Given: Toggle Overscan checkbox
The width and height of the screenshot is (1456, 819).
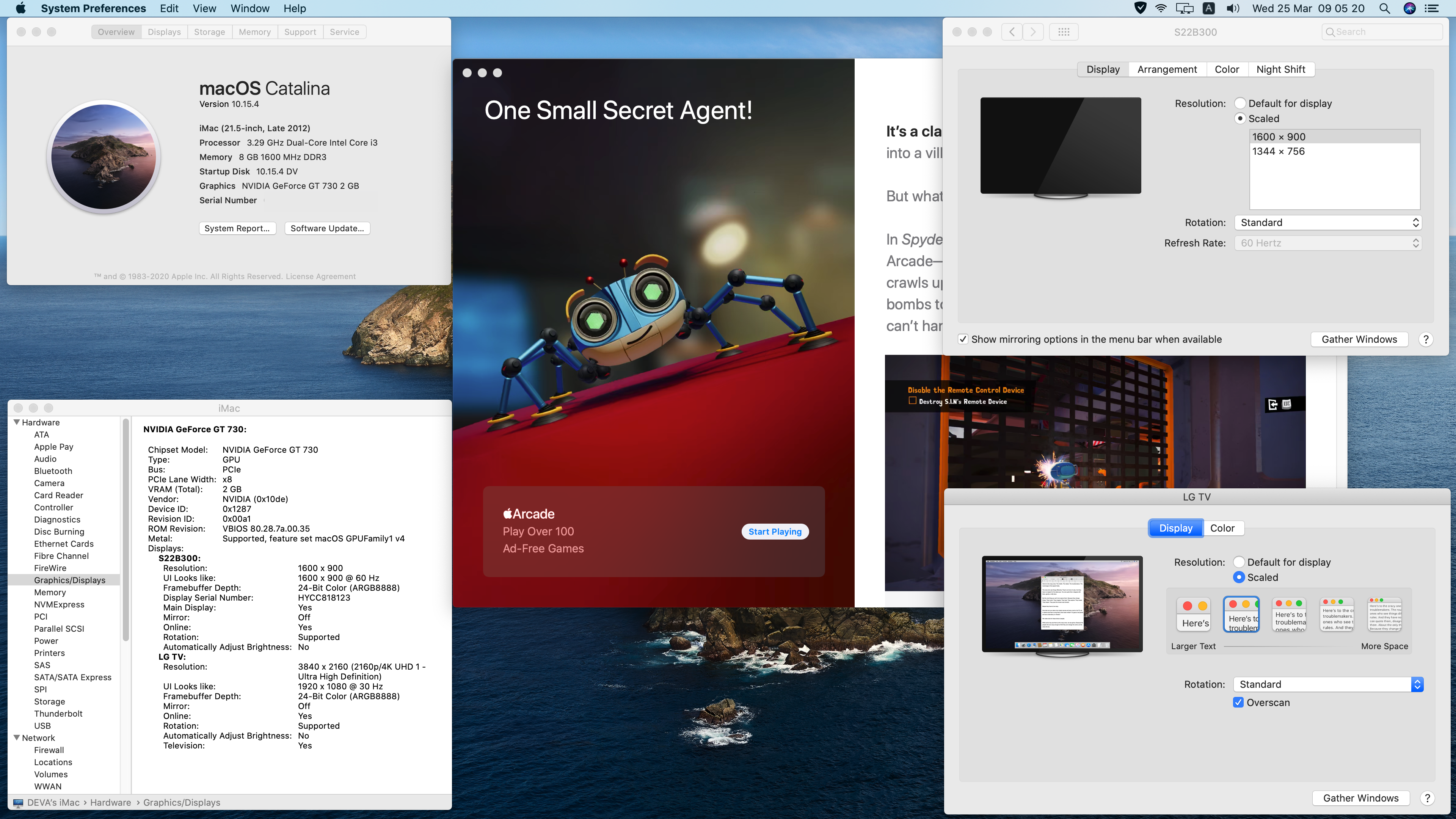Looking at the screenshot, I should click(x=1238, y=703).
